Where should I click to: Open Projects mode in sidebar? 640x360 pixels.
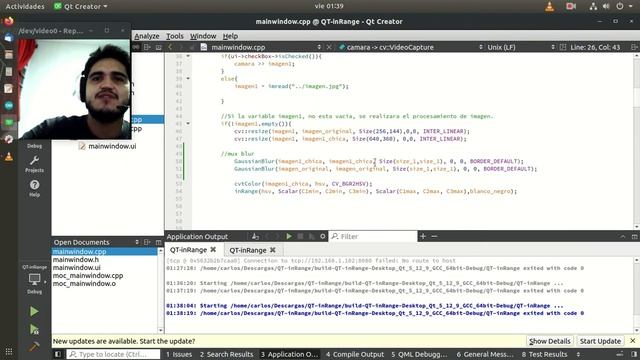(34, 164)
